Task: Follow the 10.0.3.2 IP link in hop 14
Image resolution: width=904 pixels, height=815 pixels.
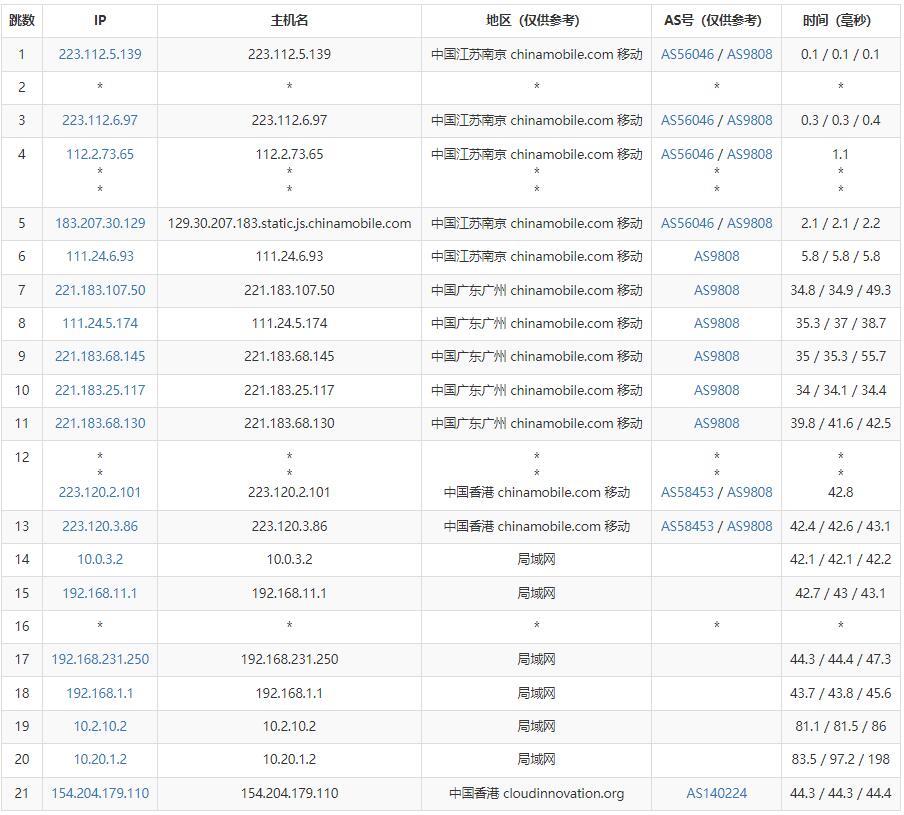Action: tap(100, 559)
